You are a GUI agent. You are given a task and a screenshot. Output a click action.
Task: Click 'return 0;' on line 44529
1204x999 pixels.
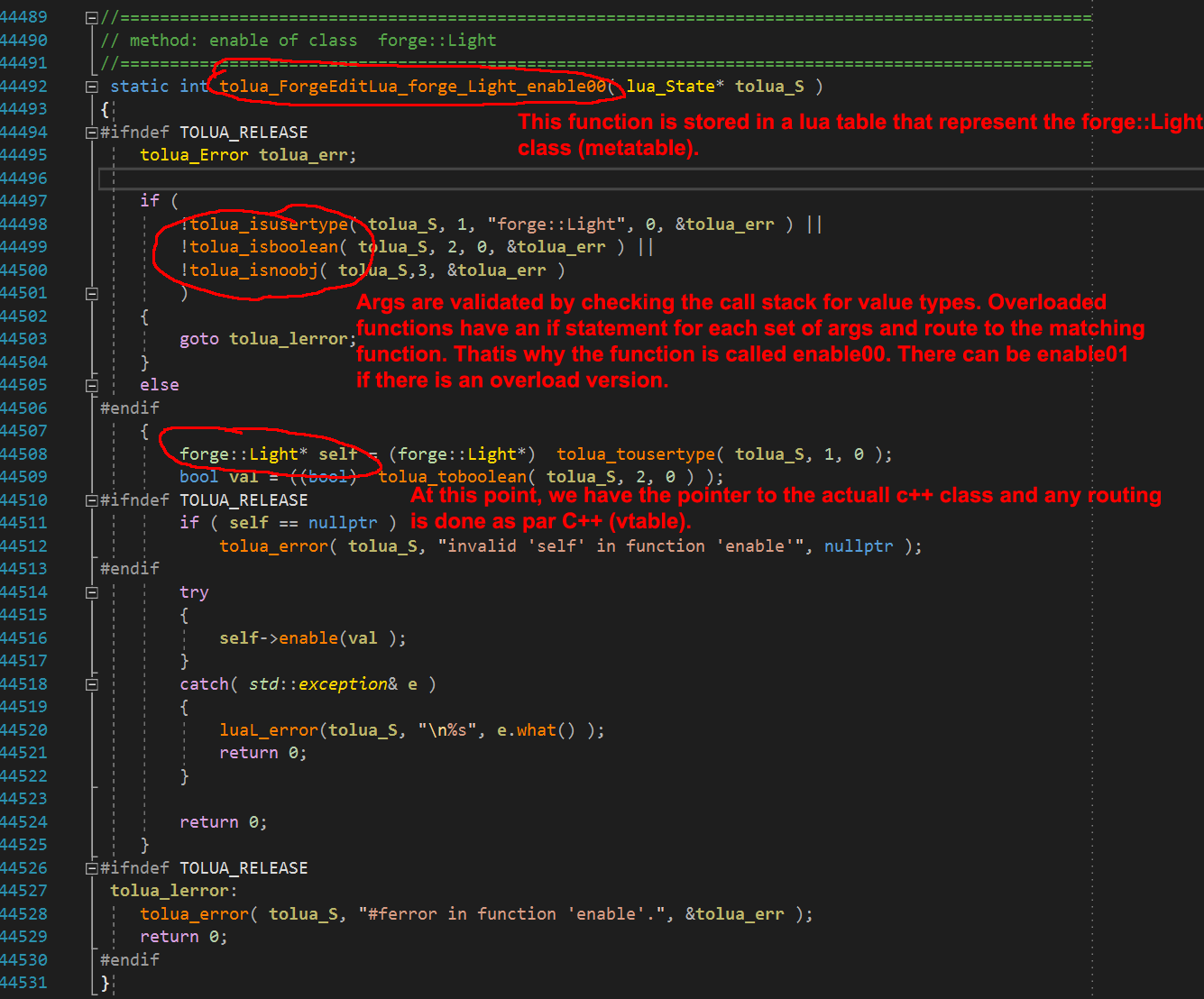coord(184,937)
